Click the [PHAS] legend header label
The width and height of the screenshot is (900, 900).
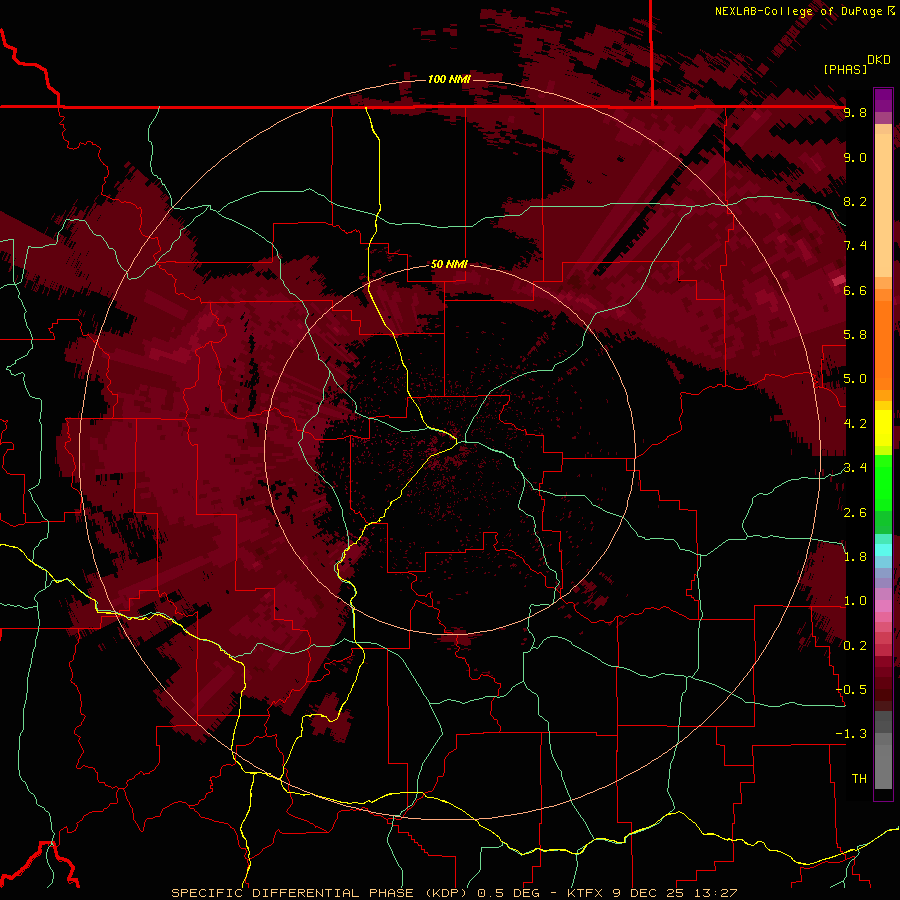click(845, 70)
